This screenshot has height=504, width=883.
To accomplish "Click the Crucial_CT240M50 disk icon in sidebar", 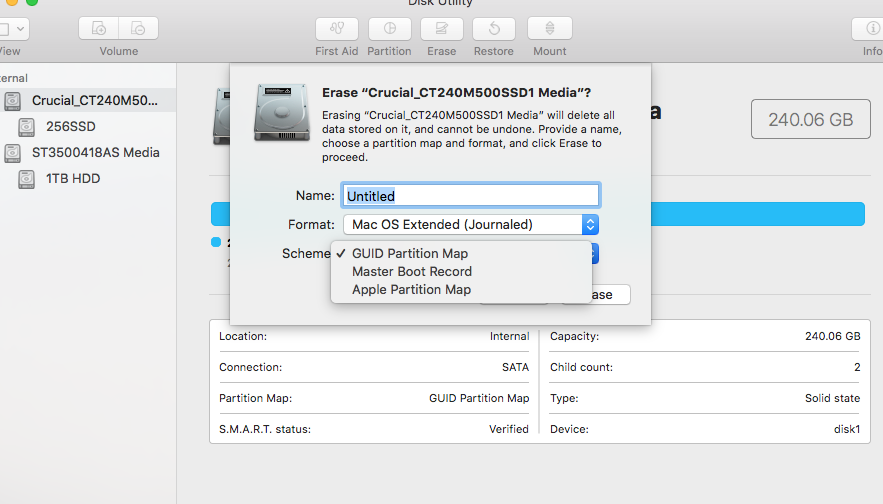I will pos(12,101).
